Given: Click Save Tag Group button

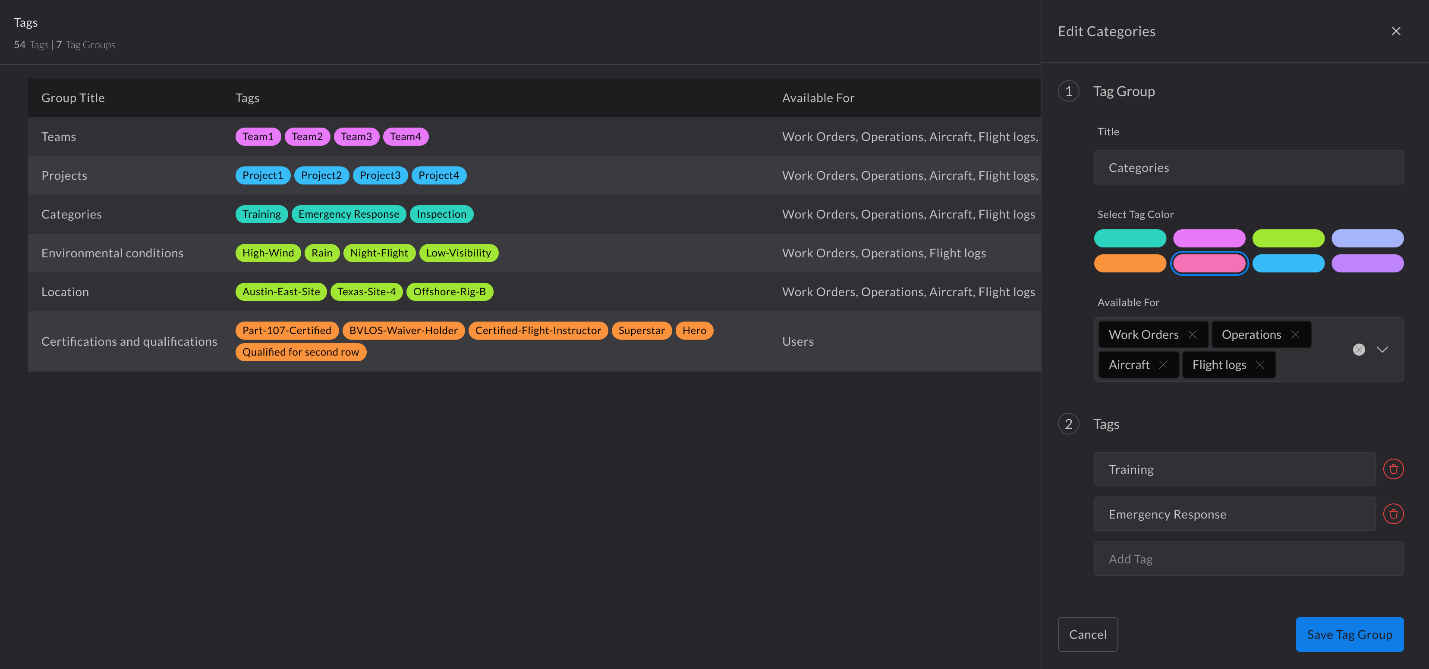Looking at the screenshot, I should (1349, 634).
